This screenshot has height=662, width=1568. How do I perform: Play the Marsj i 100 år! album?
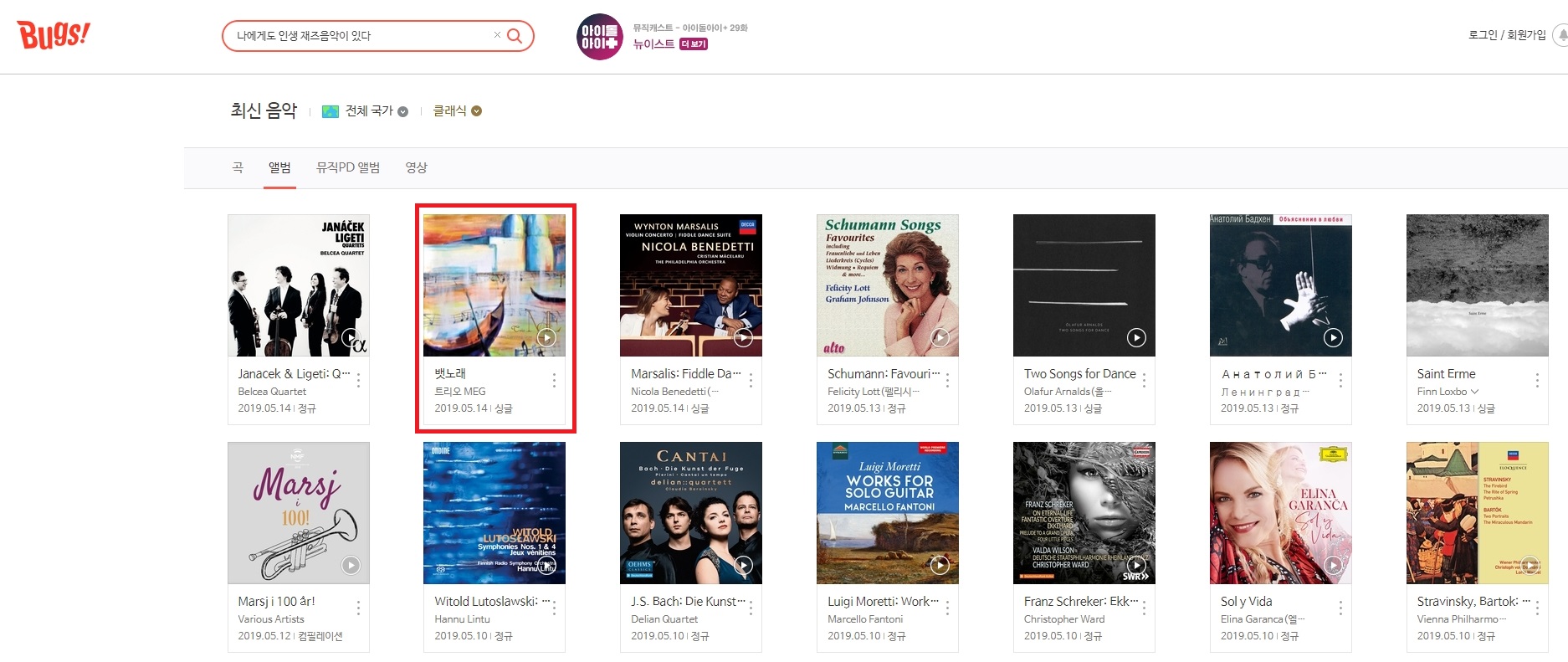click(351, 566)
